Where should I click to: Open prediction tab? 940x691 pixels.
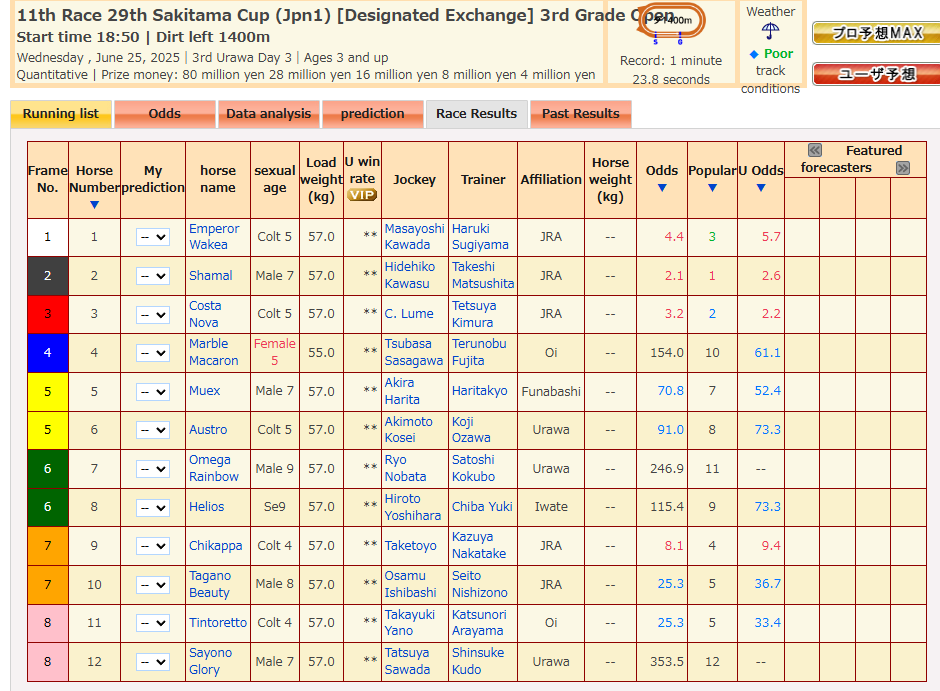(x=372, y=114)
